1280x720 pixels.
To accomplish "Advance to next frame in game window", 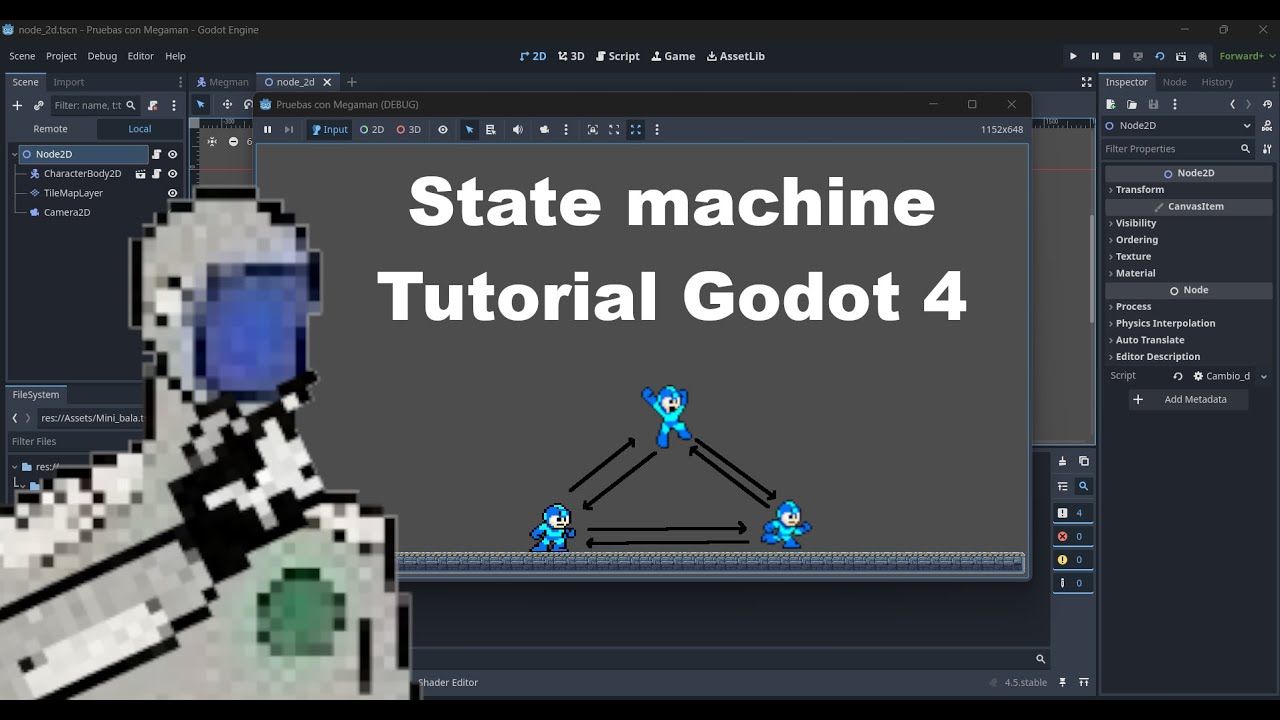I will [x=289, y=129].
